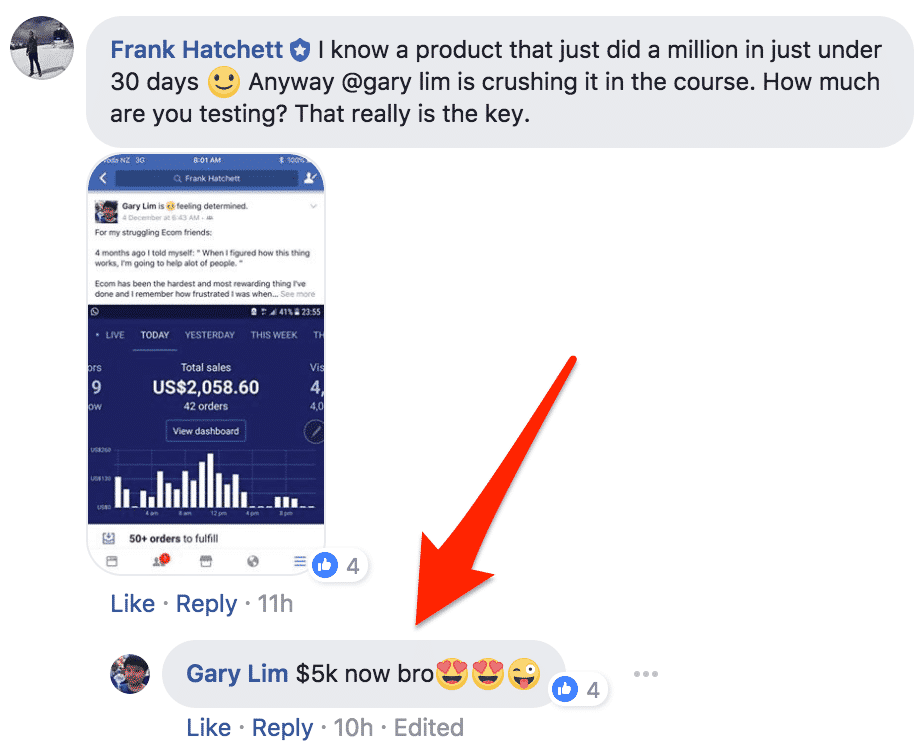922x744 pixels.
Task: Click the 10h timestamp on the reply
Action: point(353,728)
